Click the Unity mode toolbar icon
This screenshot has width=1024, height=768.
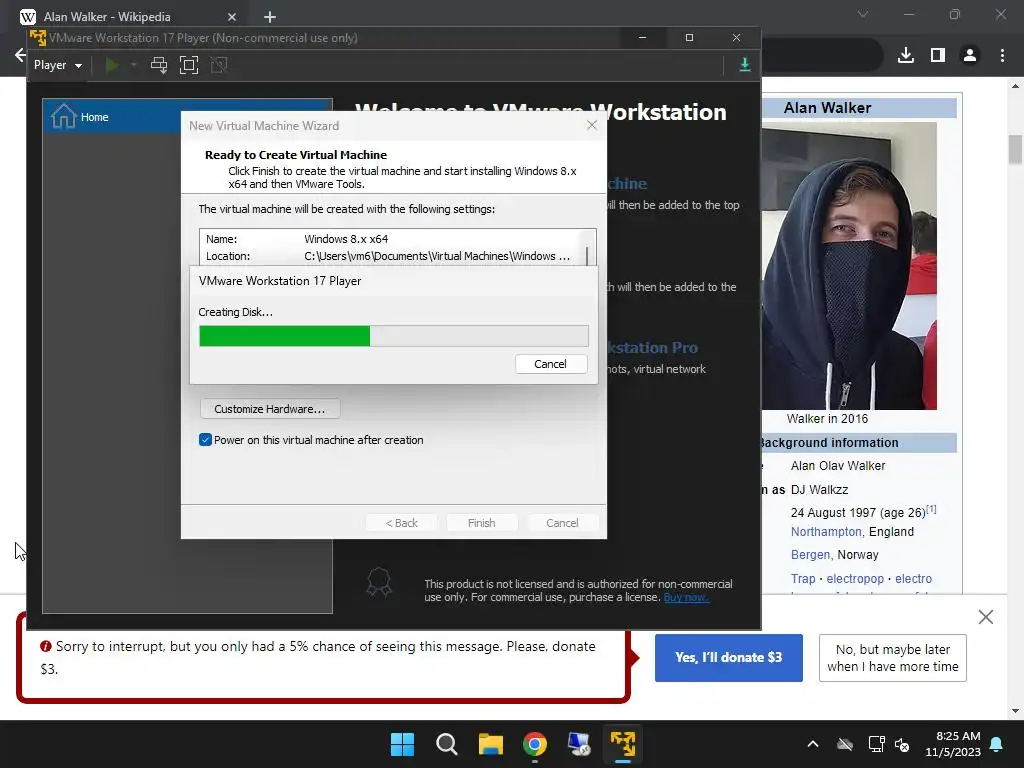click(219, 65)
